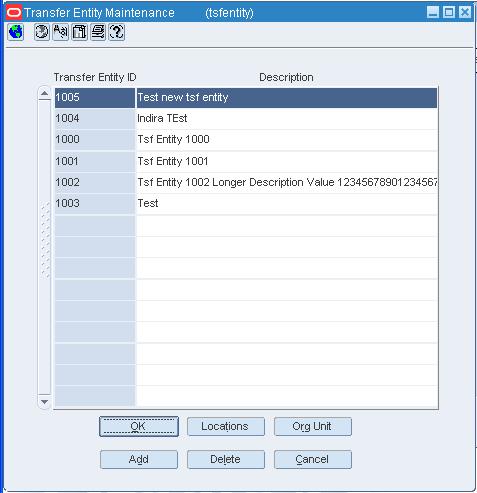Image resolution: width=477 pixels, height=493 pixels.
Task: Click the Add button
Action: coord(139,459)
